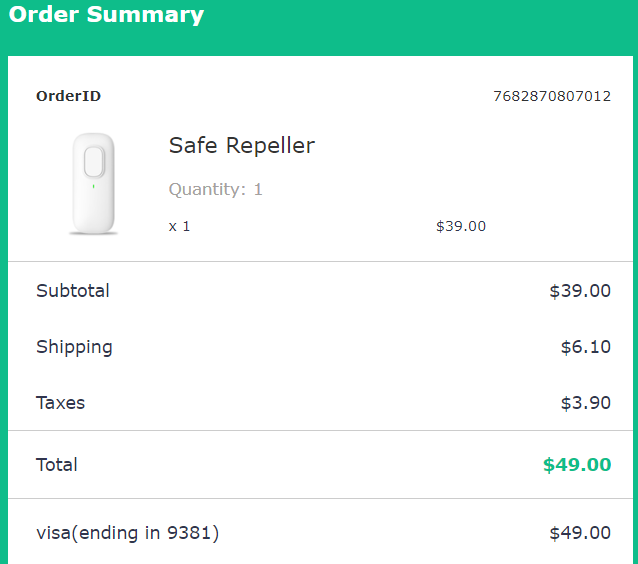Click the OrderID label

tap(68, 97)
